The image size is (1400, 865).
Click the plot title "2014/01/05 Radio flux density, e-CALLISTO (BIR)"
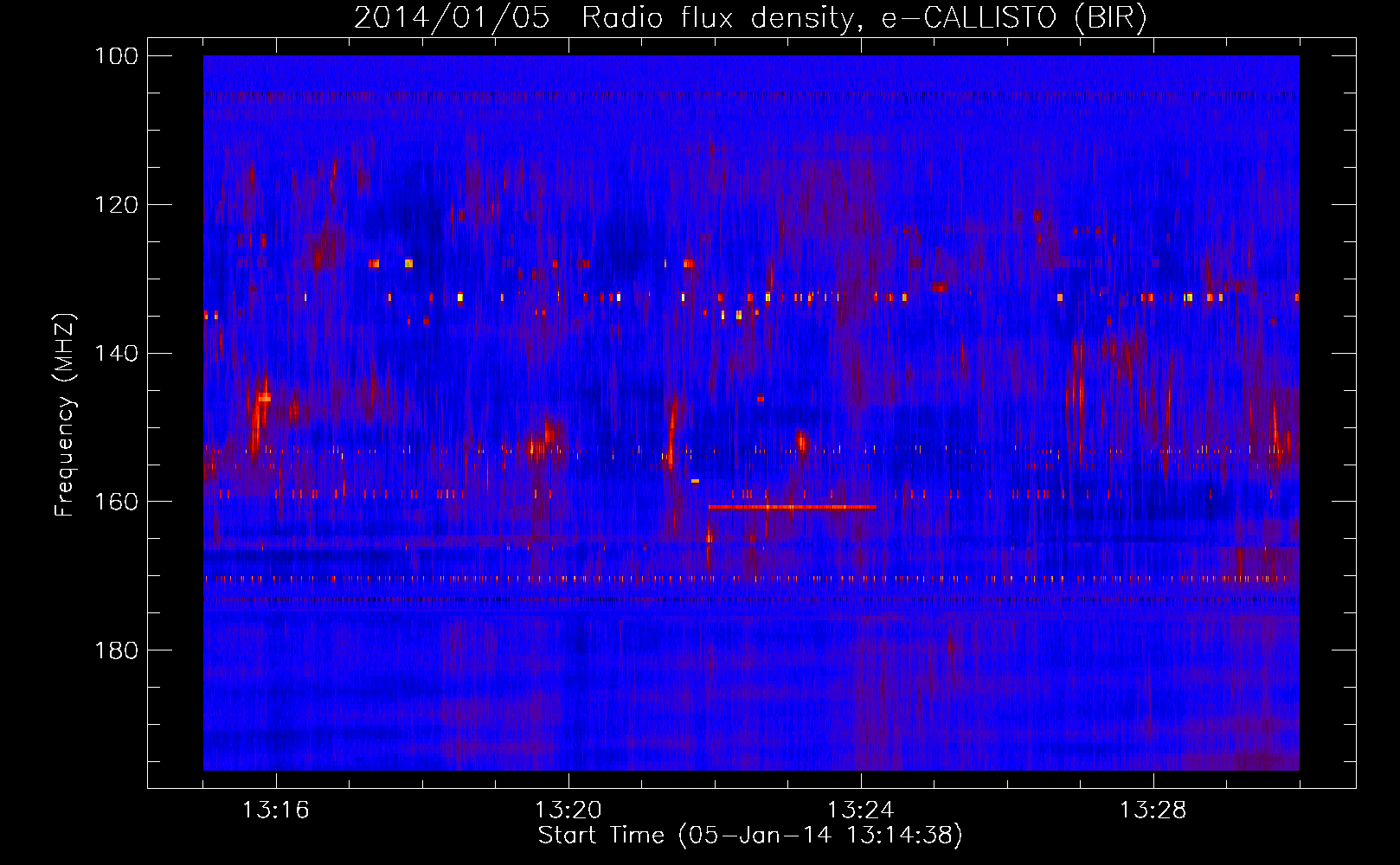click(750, 17)
